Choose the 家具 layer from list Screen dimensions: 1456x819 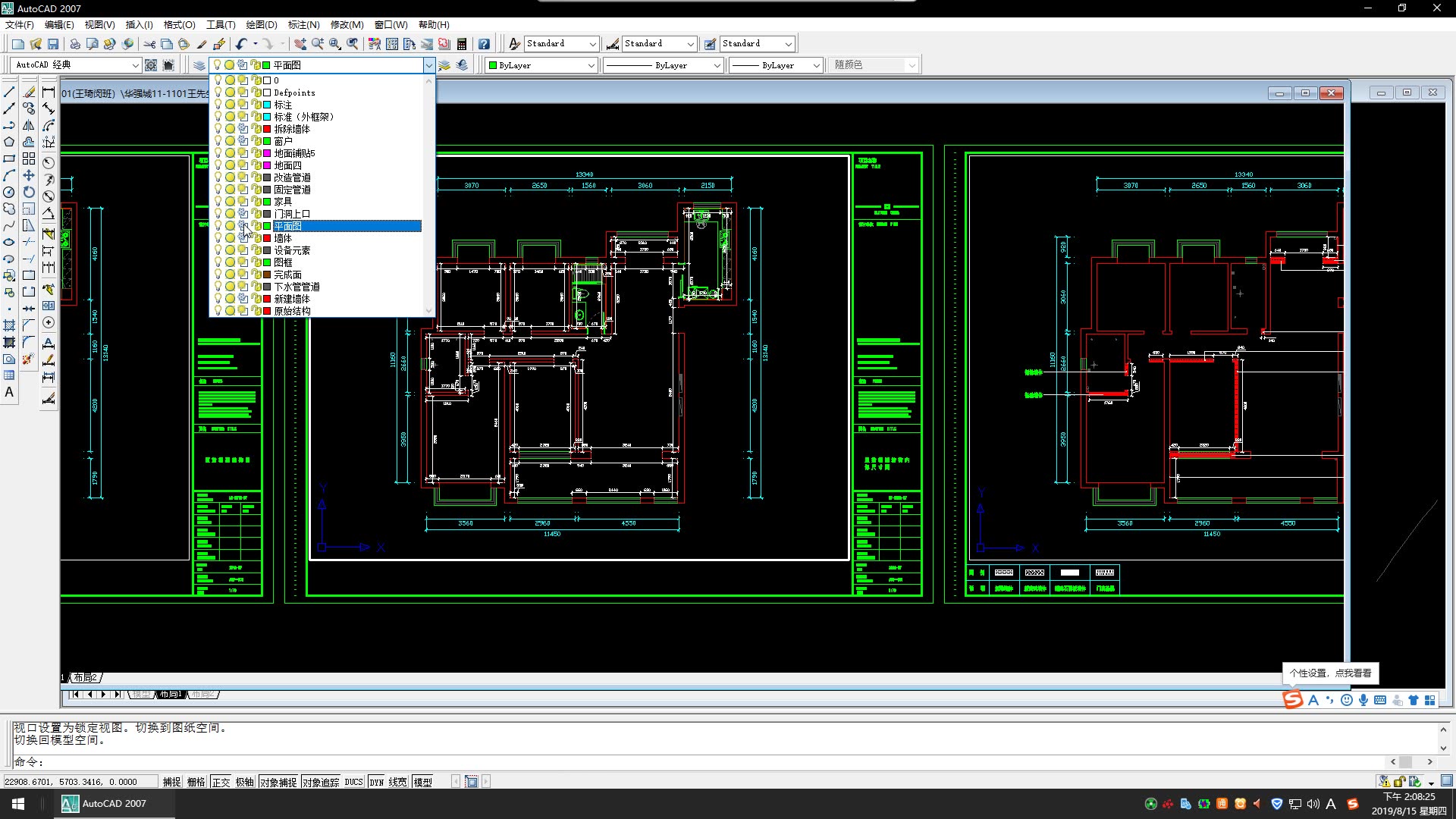(x=283, y=202)
